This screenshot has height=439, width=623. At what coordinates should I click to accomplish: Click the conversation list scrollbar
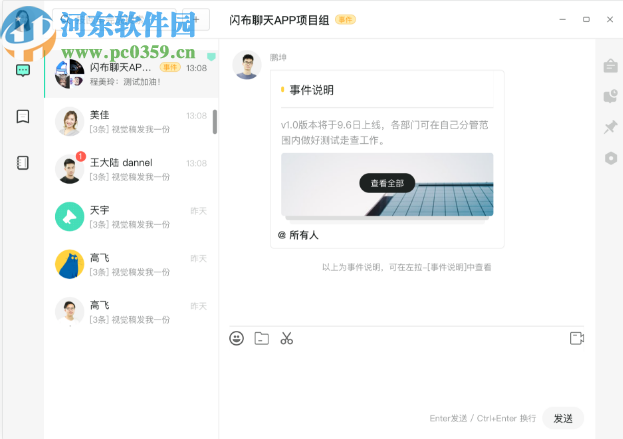215,122
